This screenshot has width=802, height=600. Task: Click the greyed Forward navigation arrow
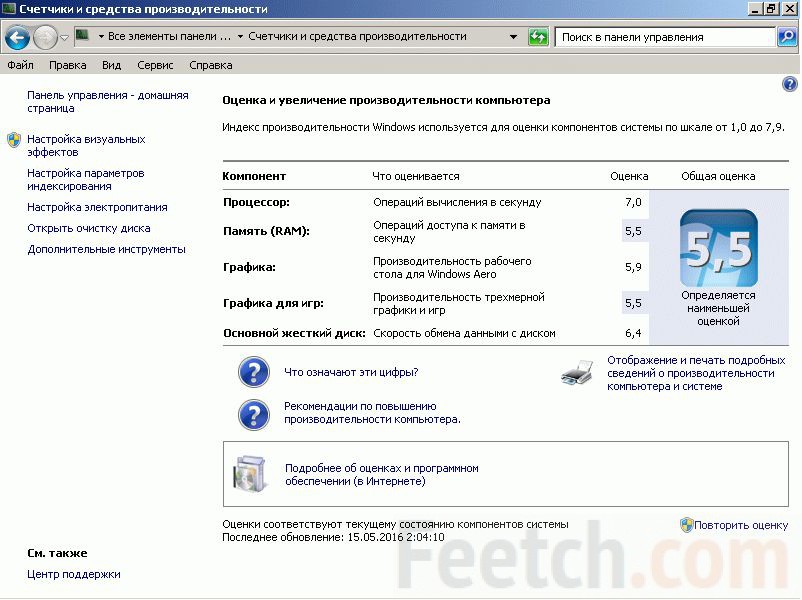point(46,37)
